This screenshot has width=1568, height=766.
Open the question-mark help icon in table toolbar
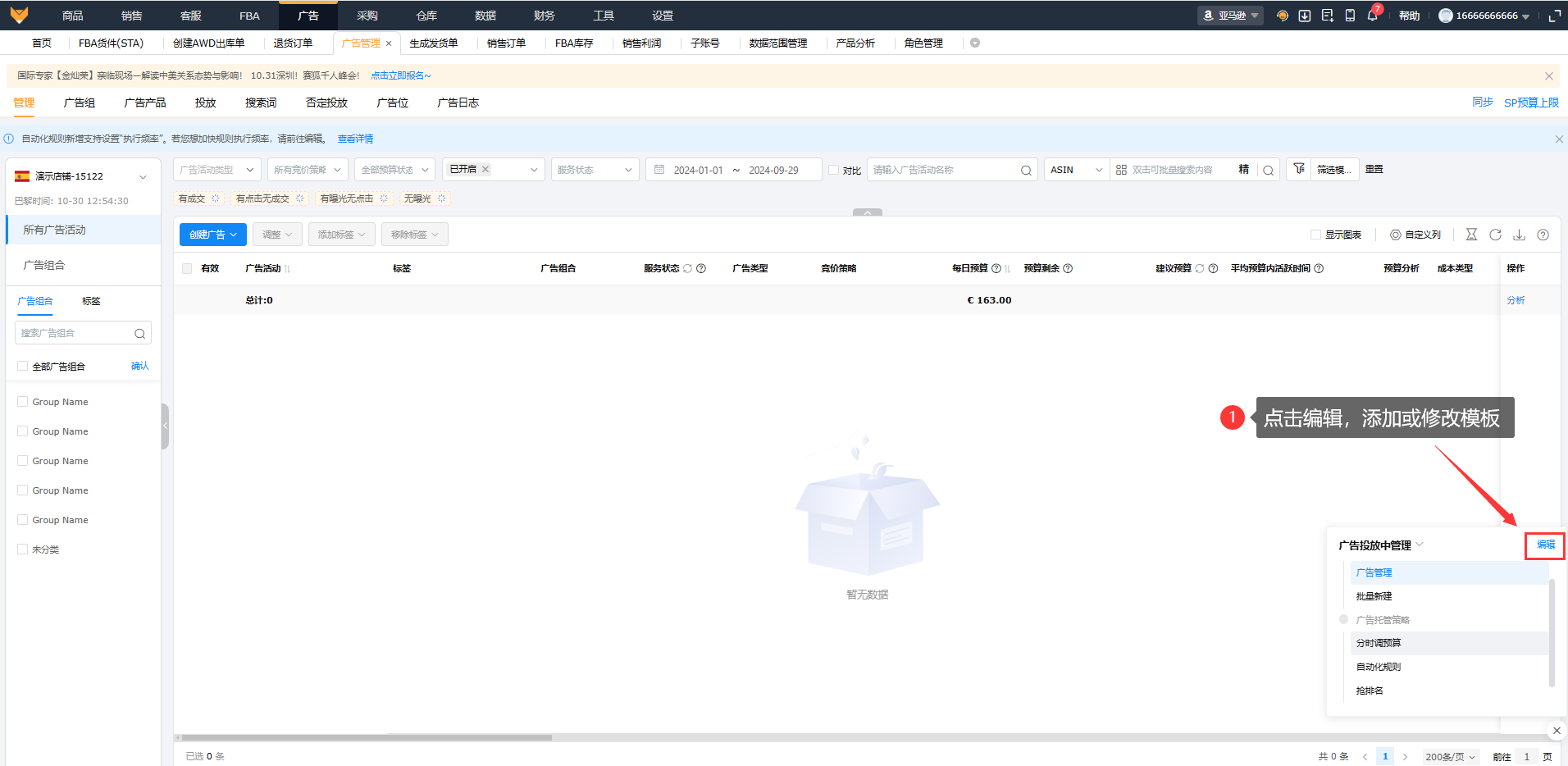1543,235
